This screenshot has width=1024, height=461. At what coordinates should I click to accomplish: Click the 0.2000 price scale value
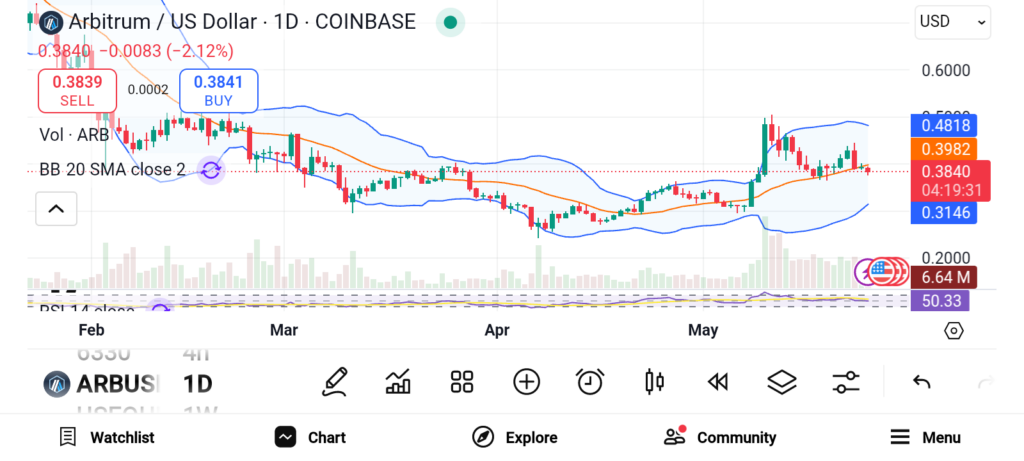(x=946, y=258)
